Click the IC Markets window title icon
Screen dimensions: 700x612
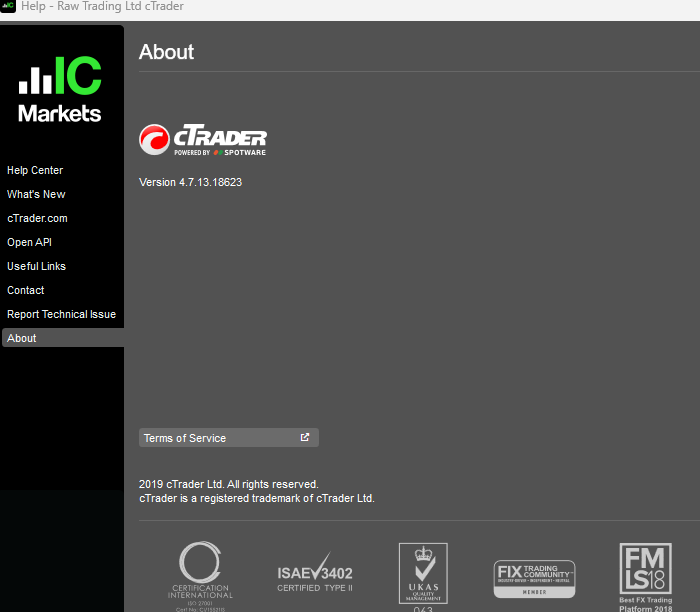tap(8, 6)
